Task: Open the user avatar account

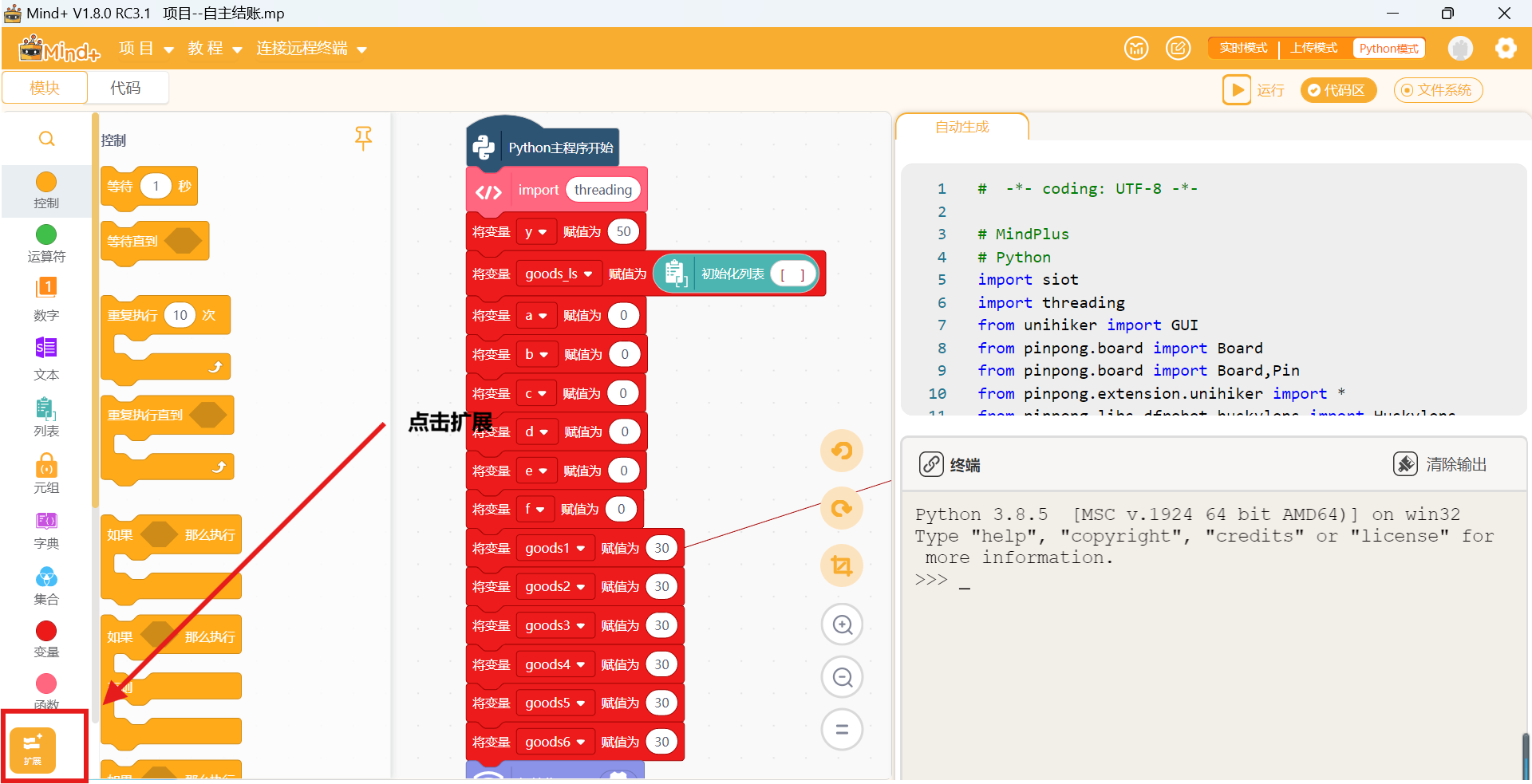Action: click(x=1460, y=49)
